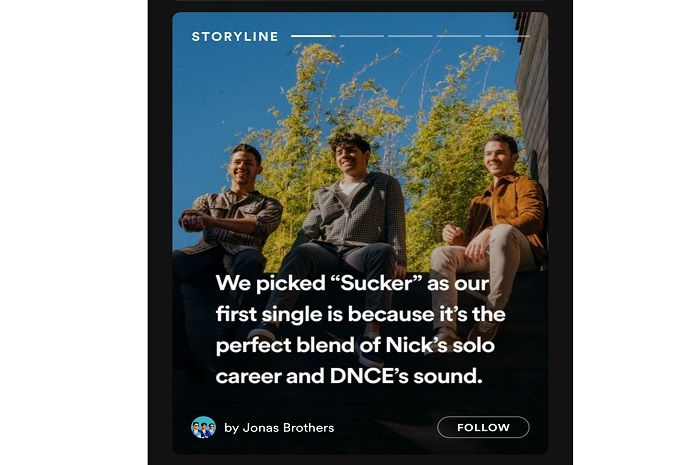Jump to the second storyline progress segment
Image resolution: width=700 pixels, height=465 pixels.
362,36
